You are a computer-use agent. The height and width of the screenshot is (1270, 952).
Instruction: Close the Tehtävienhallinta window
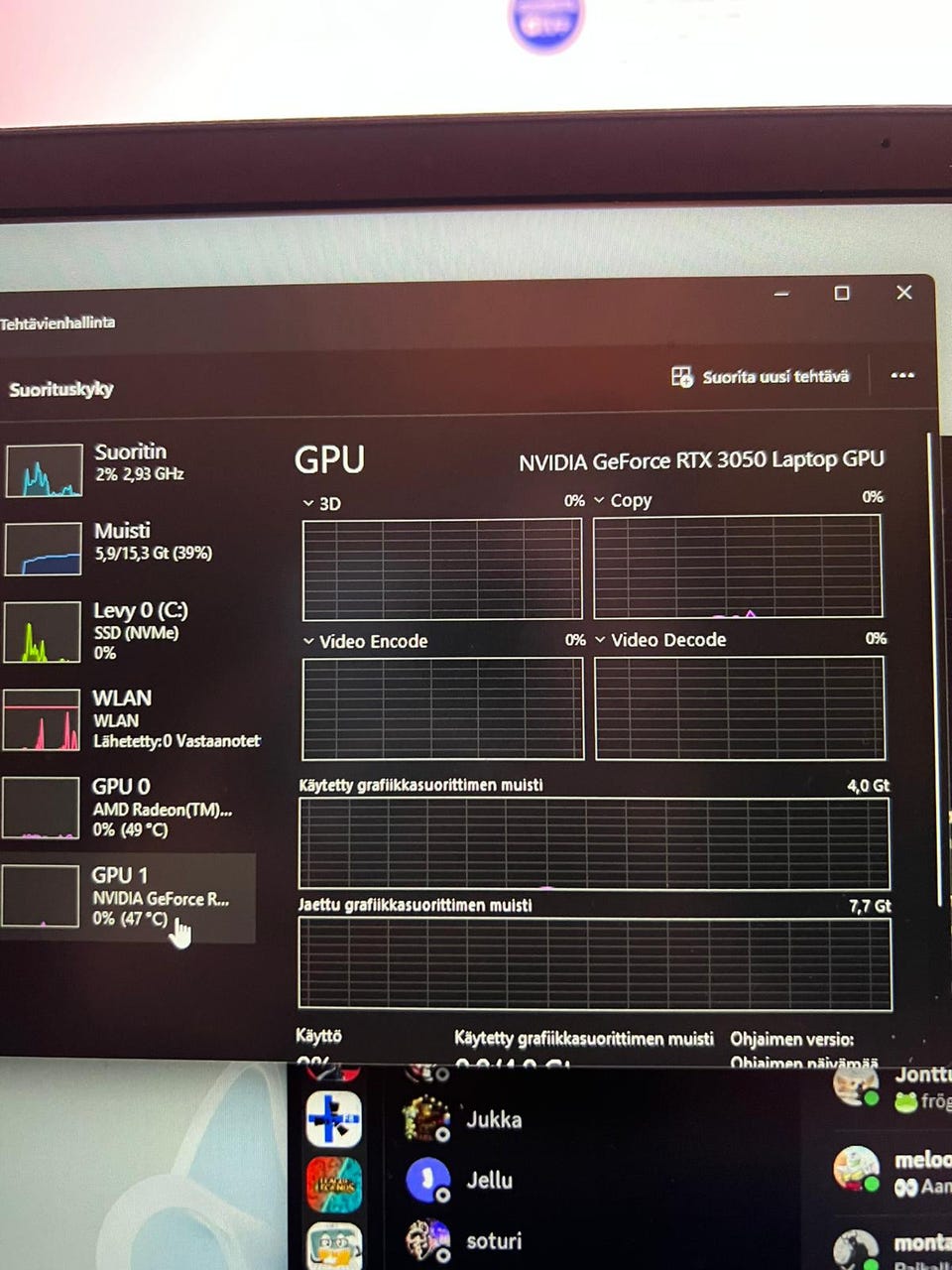coord(904,292)
